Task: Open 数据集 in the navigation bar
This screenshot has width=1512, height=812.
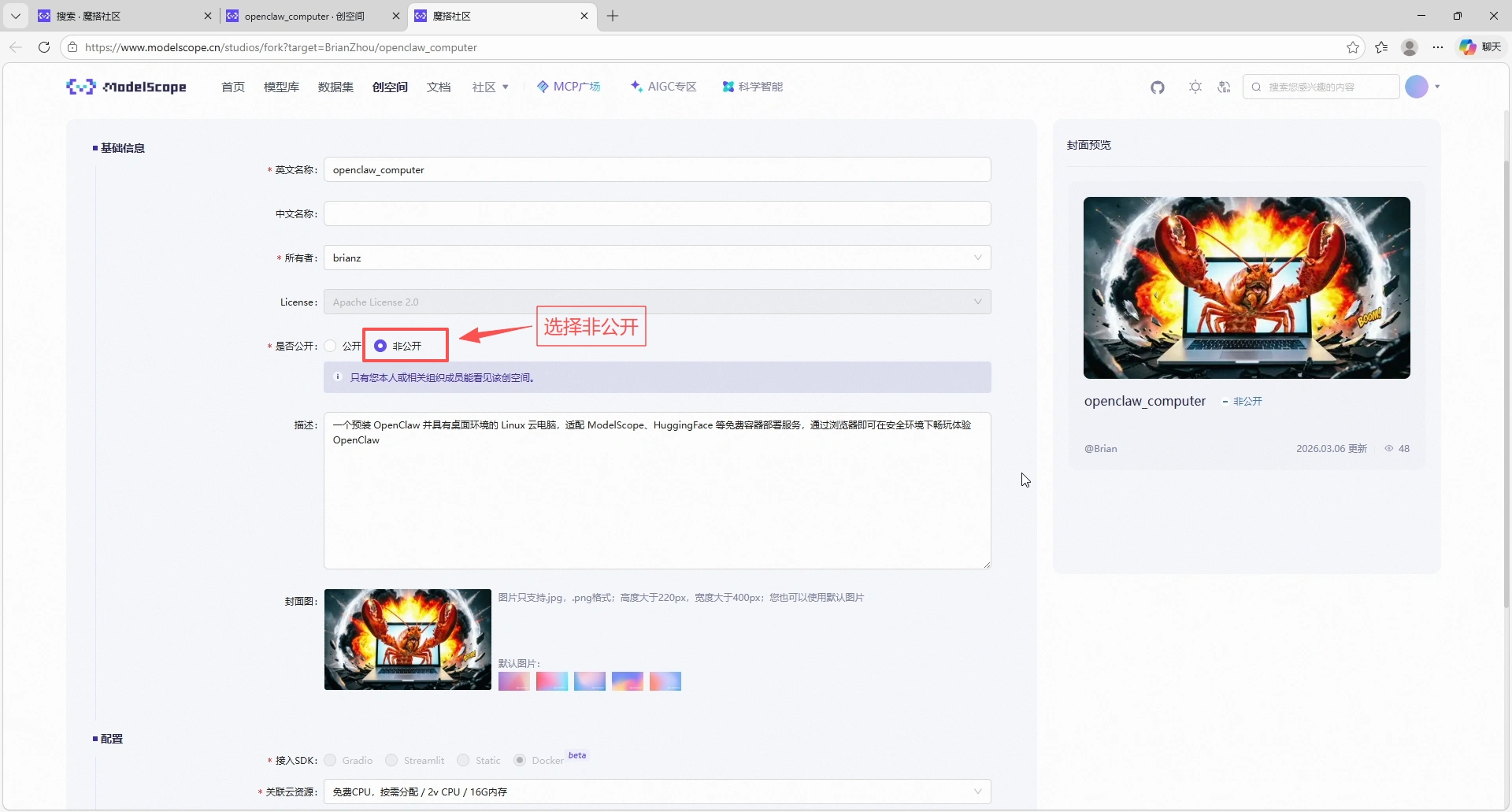Action: tap(335, 87)
